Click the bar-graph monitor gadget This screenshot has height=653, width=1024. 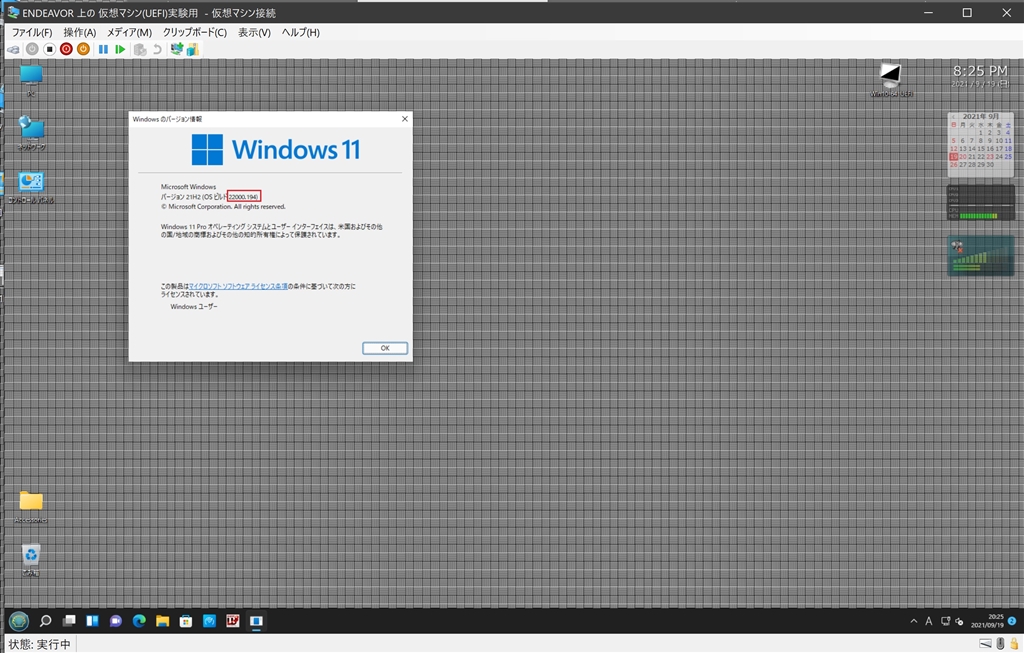(x=980, y=256)
